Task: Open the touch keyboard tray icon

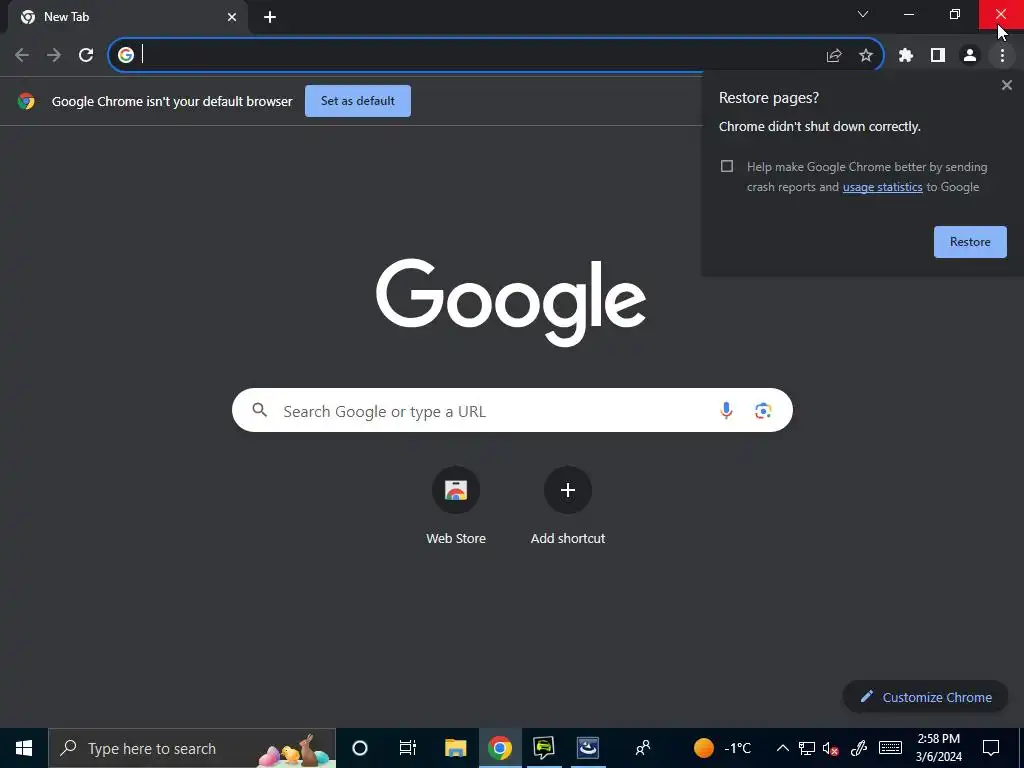Action: pos(890,748)
